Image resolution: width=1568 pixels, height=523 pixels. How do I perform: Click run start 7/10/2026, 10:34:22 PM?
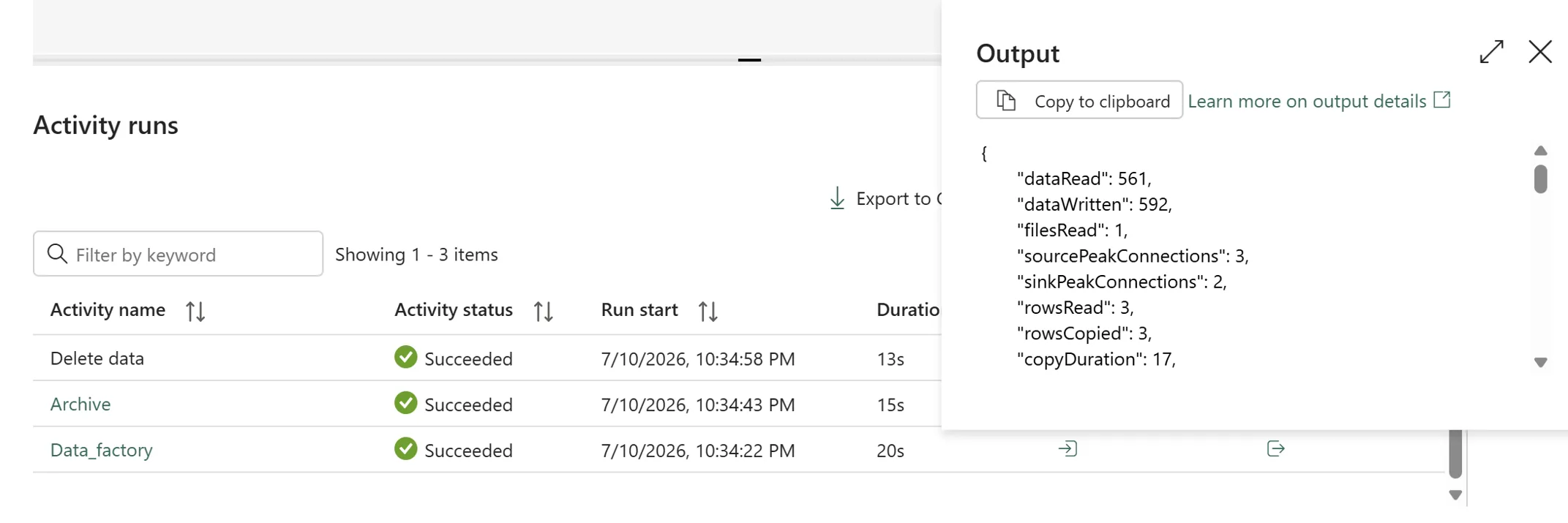698,451
